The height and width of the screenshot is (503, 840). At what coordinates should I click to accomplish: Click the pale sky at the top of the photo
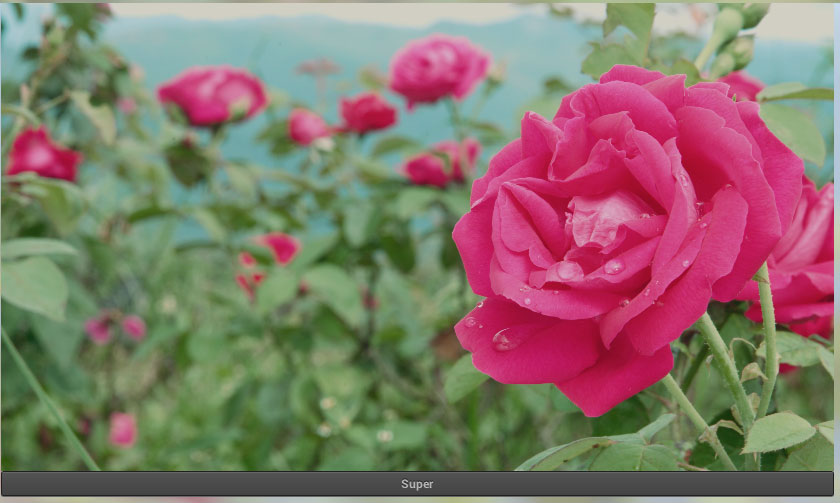tap(400, 12)
